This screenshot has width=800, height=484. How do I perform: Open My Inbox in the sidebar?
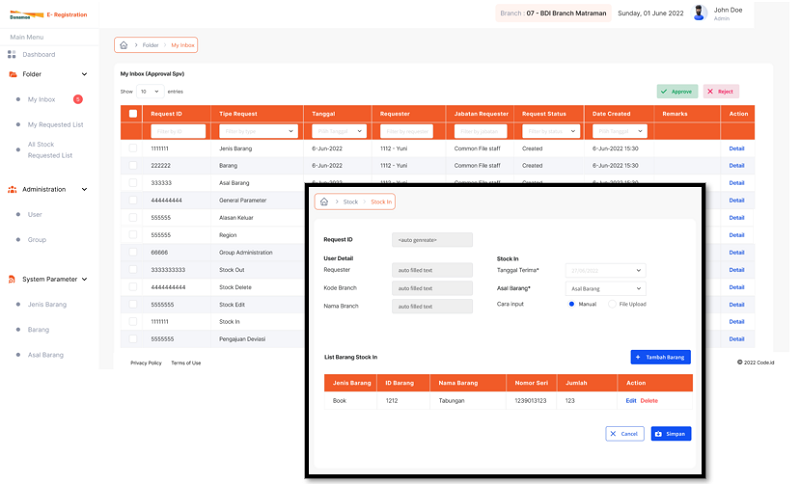coord(41,99)
